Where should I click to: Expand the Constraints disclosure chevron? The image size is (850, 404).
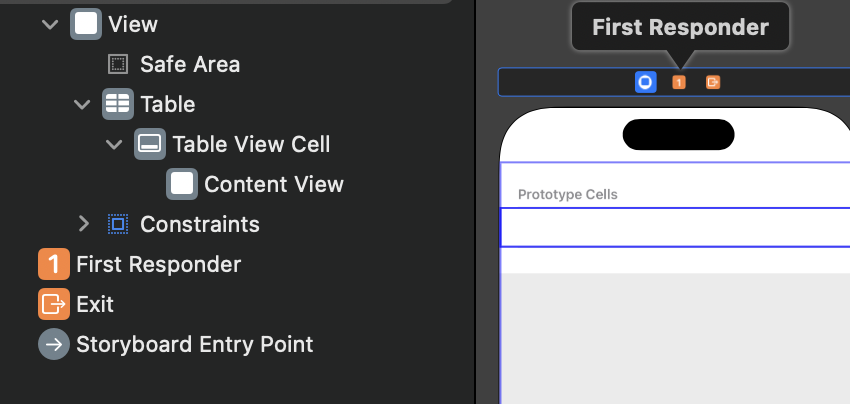pyautogui.click(x=83, y=224)
